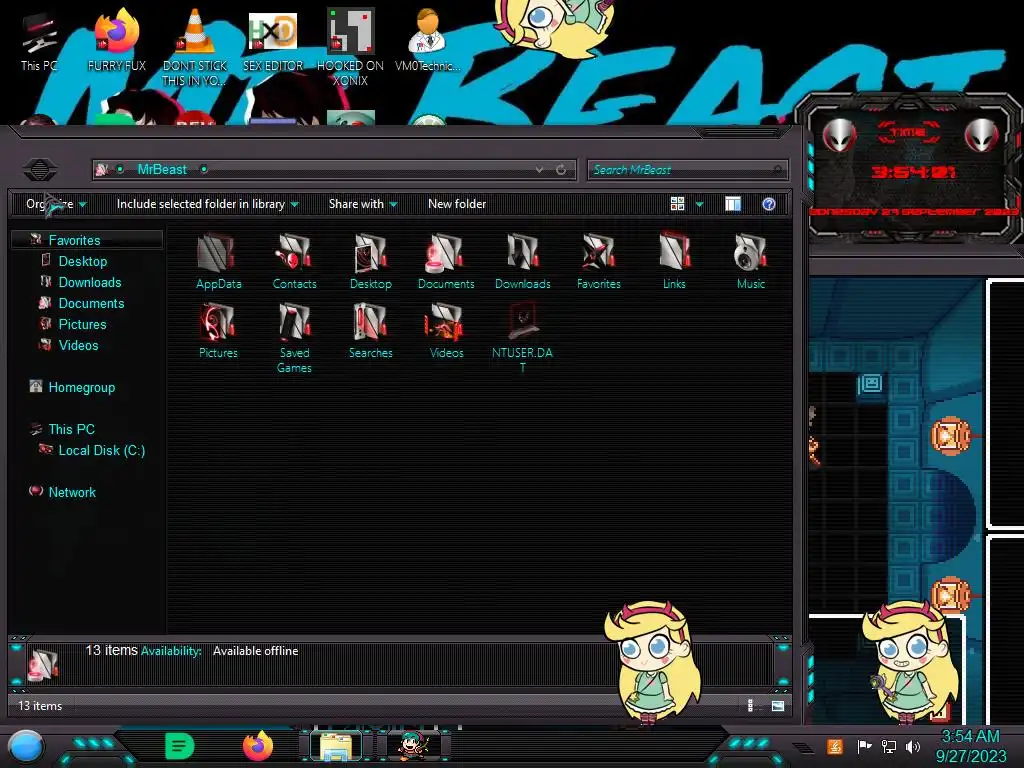Select the Favorites folder in file pane

tap(598, 261)
